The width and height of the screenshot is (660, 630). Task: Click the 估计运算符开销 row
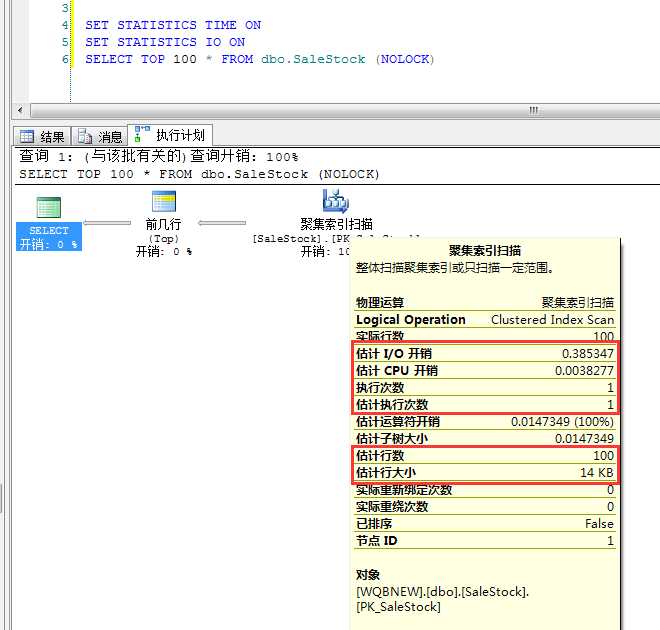(x=484, y=421)
